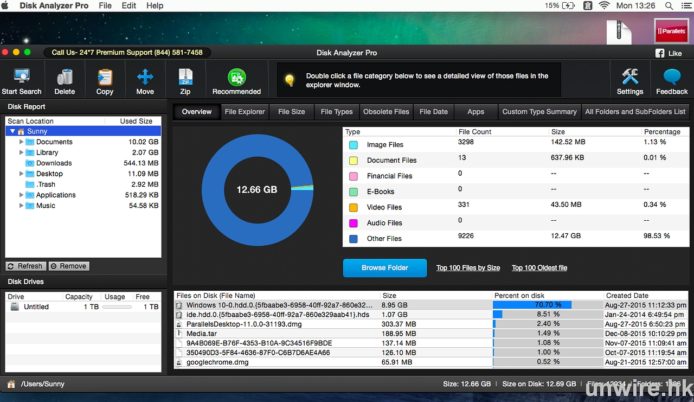The image size is (694, 402).
Task: Click the Sunny home folder icon
Action: [21, 131]
